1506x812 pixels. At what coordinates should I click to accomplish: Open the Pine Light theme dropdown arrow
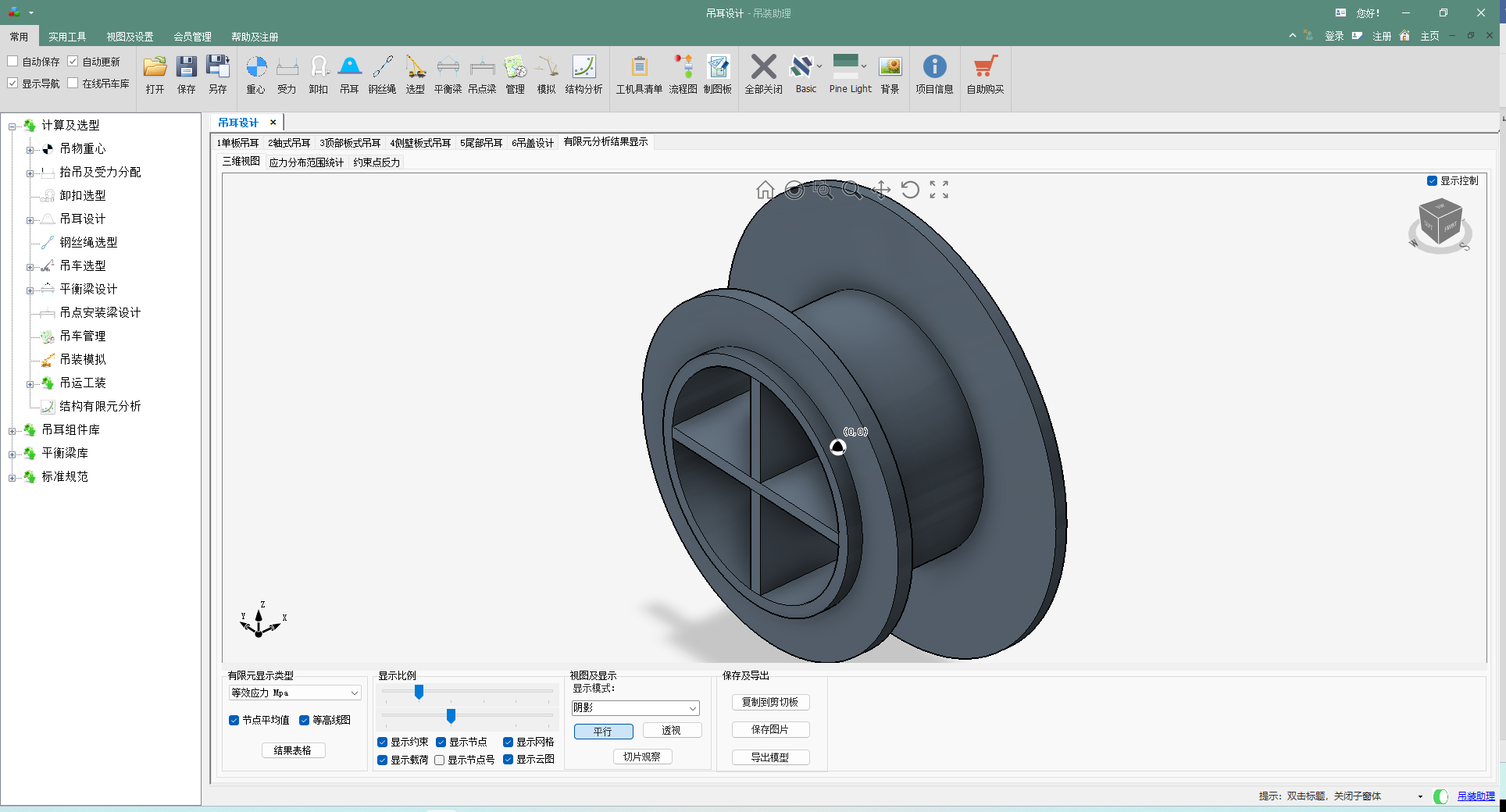pos(864,66)
